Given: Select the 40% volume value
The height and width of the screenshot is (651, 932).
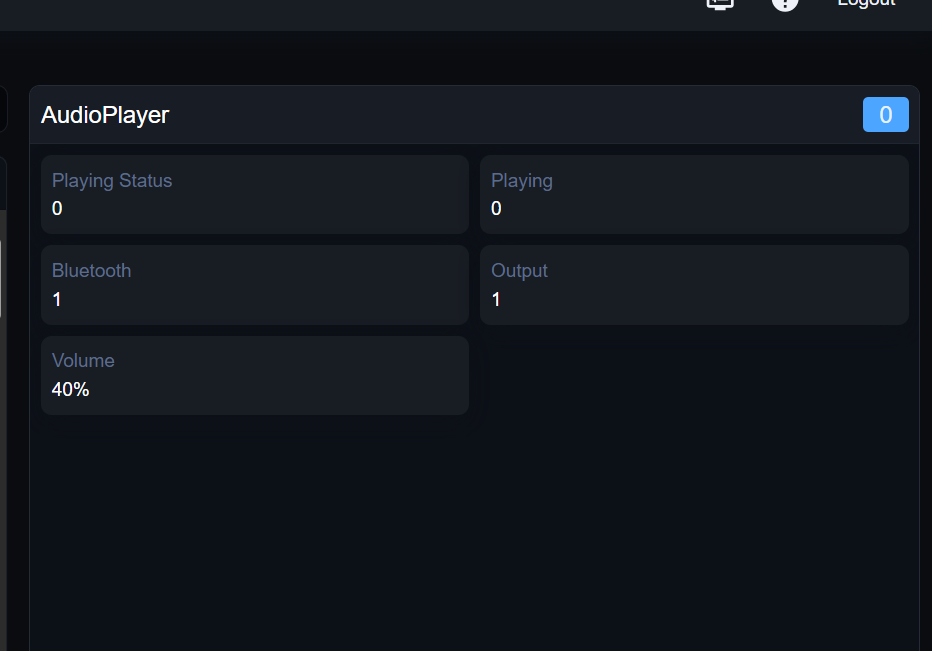Looking at the screenshot, I should tap(70, 389).
